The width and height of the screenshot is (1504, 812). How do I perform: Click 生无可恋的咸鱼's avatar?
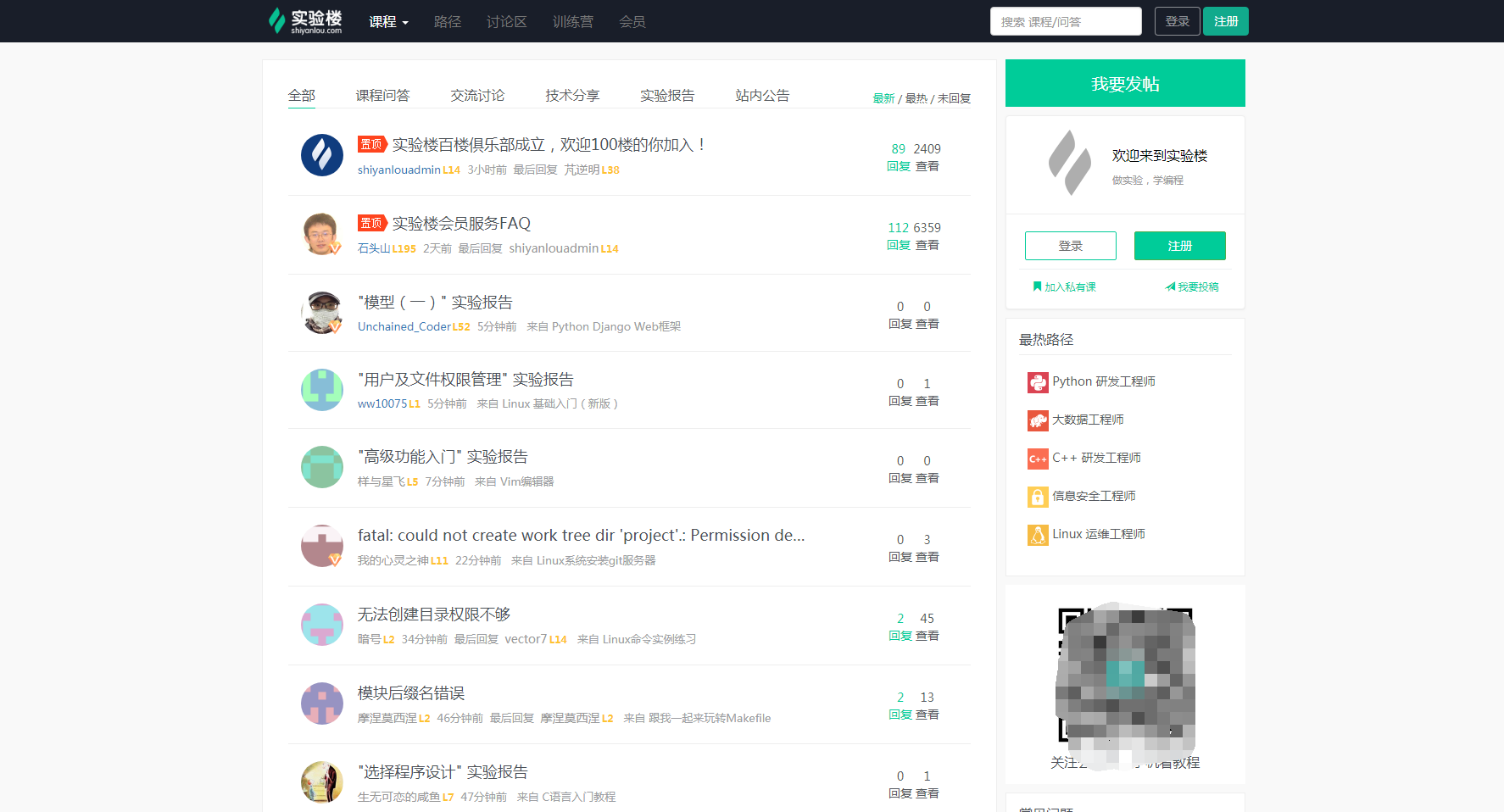tap(322, 782)
